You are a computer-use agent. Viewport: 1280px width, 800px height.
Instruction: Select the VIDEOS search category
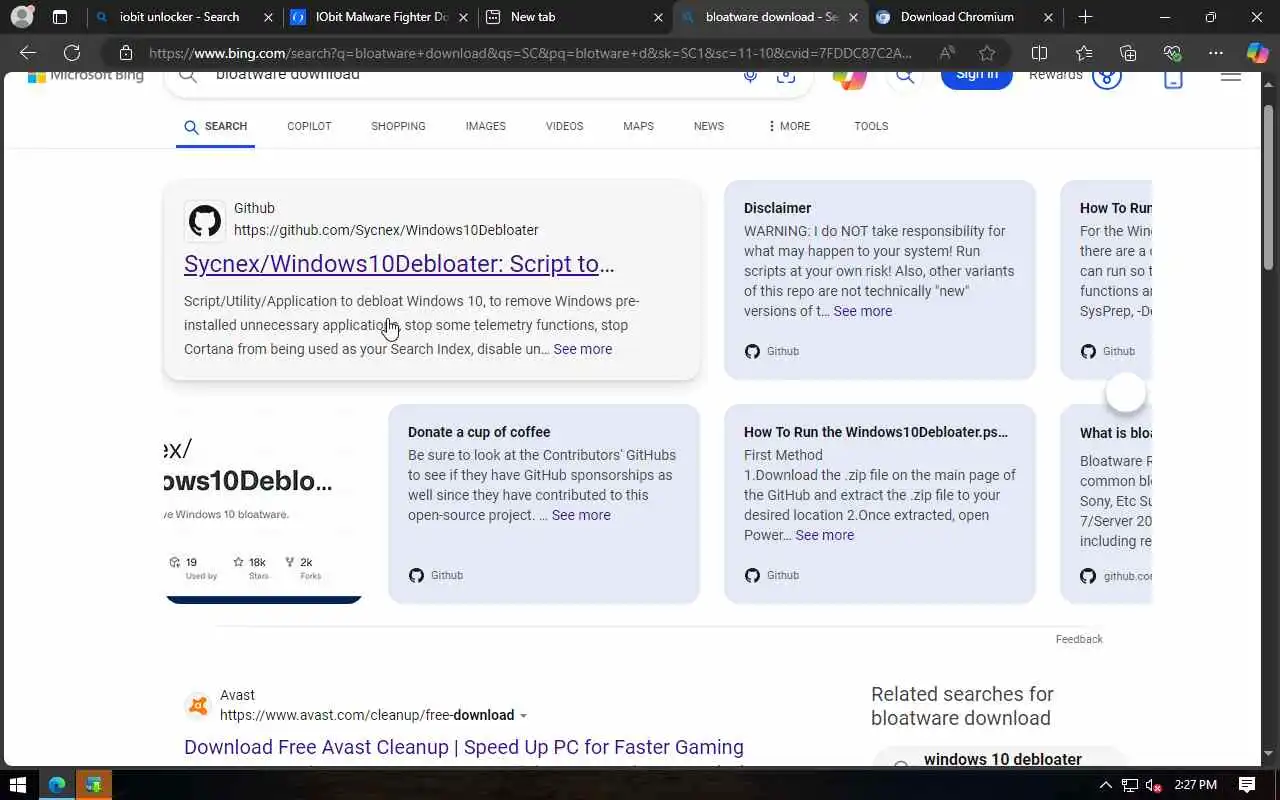point(564,126)
